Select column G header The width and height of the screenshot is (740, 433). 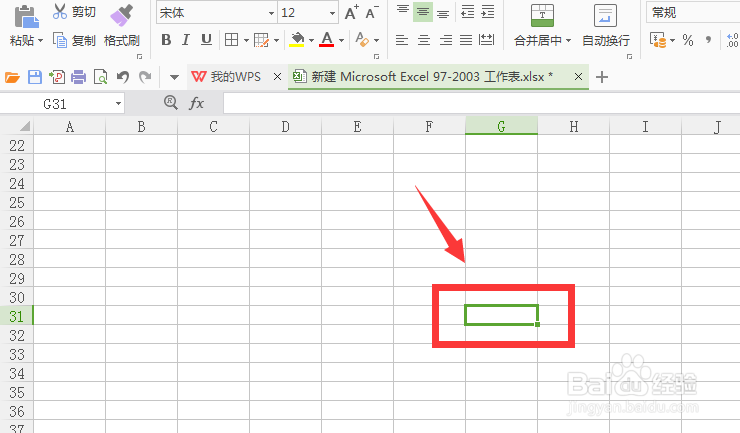click(x=501, y=126)
